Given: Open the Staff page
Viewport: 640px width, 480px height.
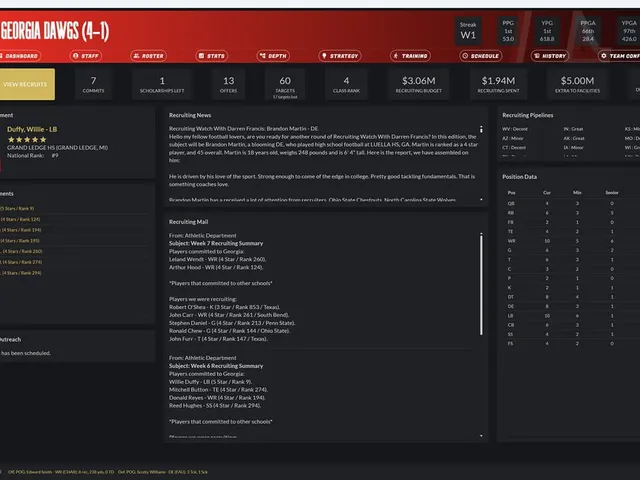Looking at the screenshot, I should click(x=86, y=56).
